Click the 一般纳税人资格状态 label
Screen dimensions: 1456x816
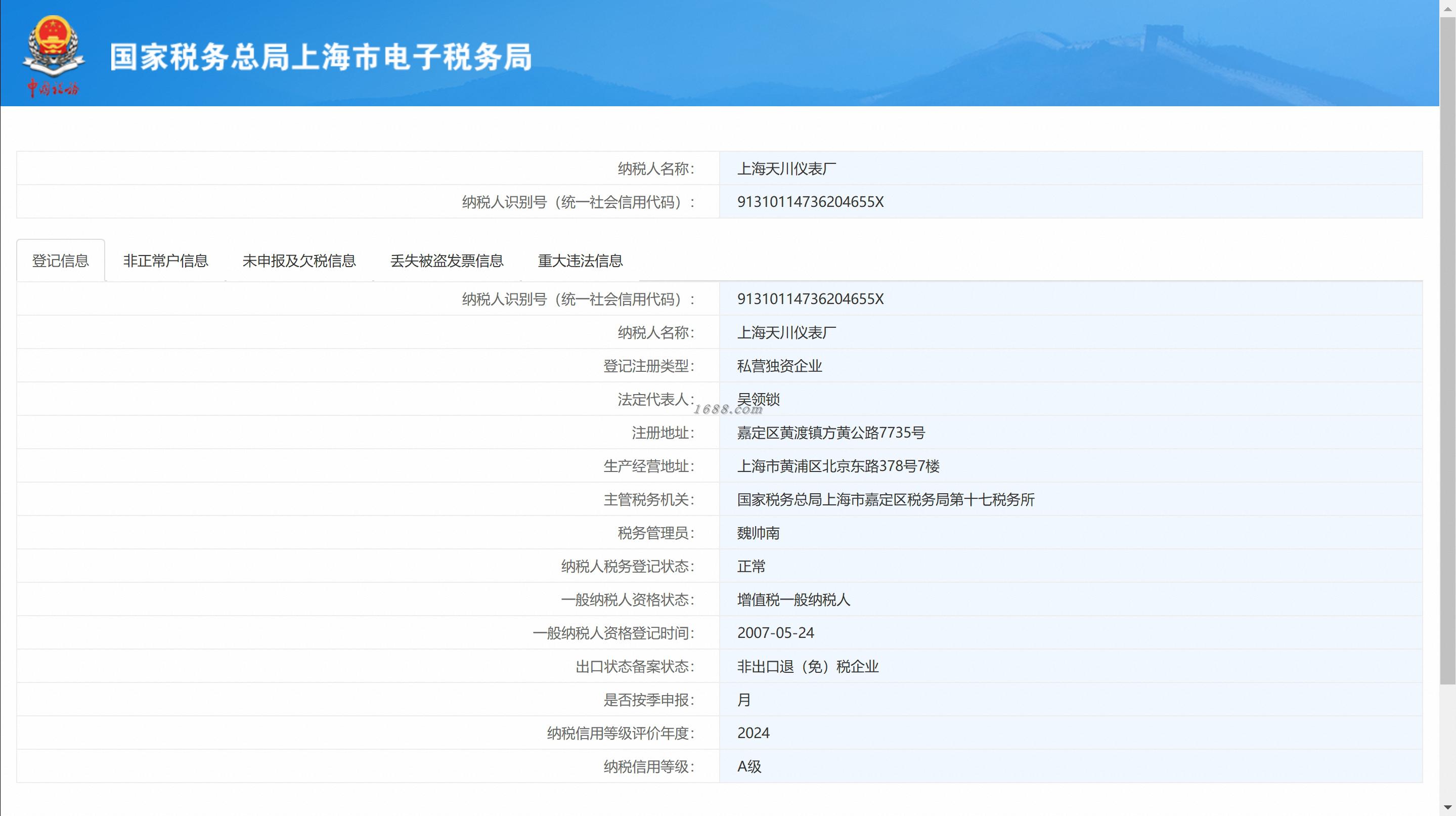tap(628, 599)
